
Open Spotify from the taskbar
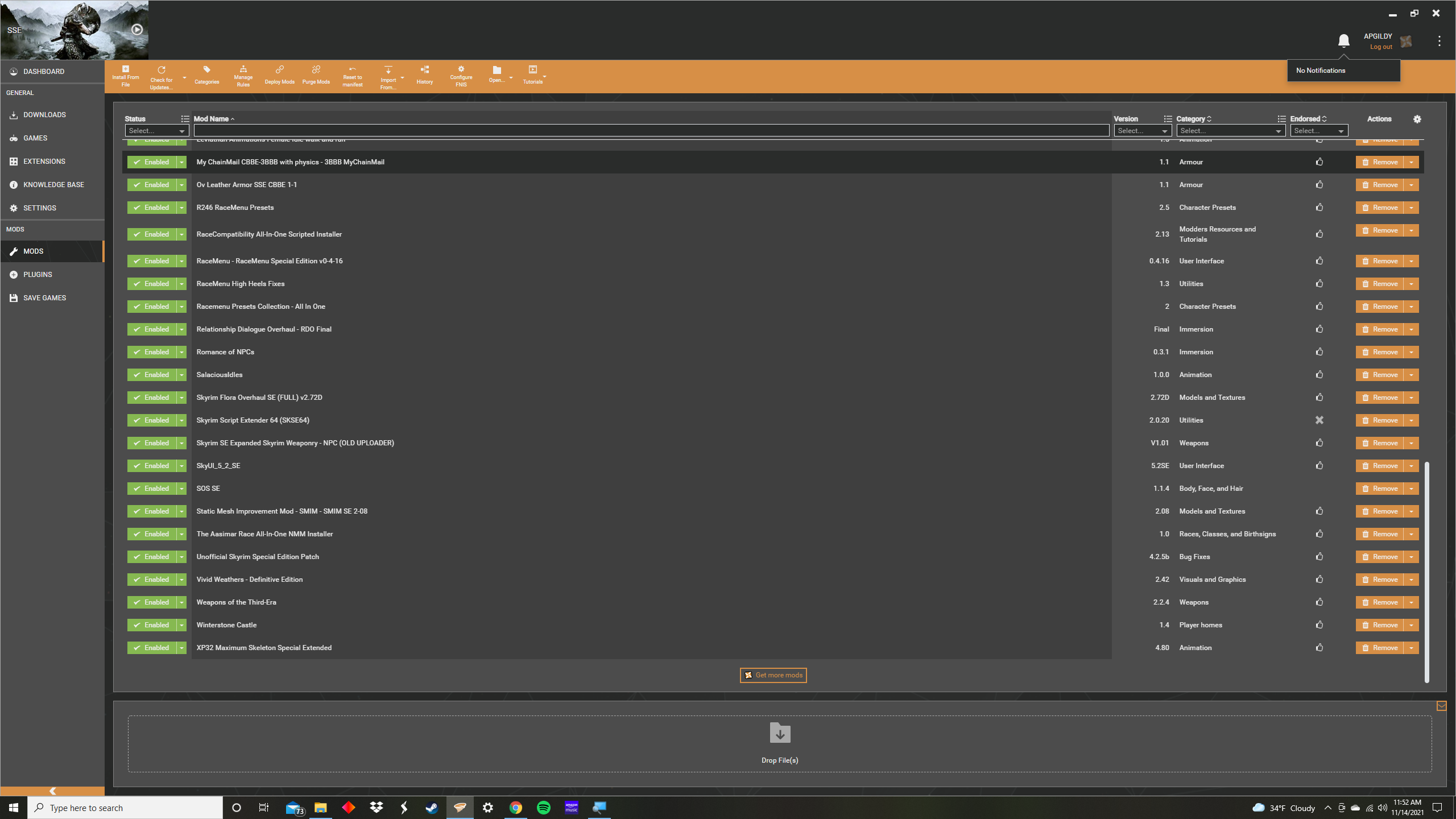[x=543, y=808]
